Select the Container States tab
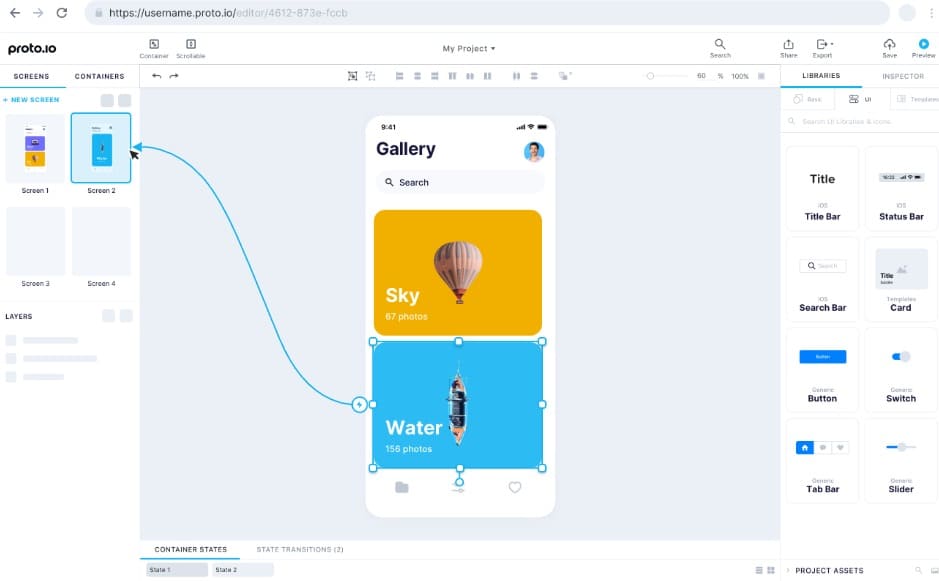The image size is (939, 581). pos(190,549)
